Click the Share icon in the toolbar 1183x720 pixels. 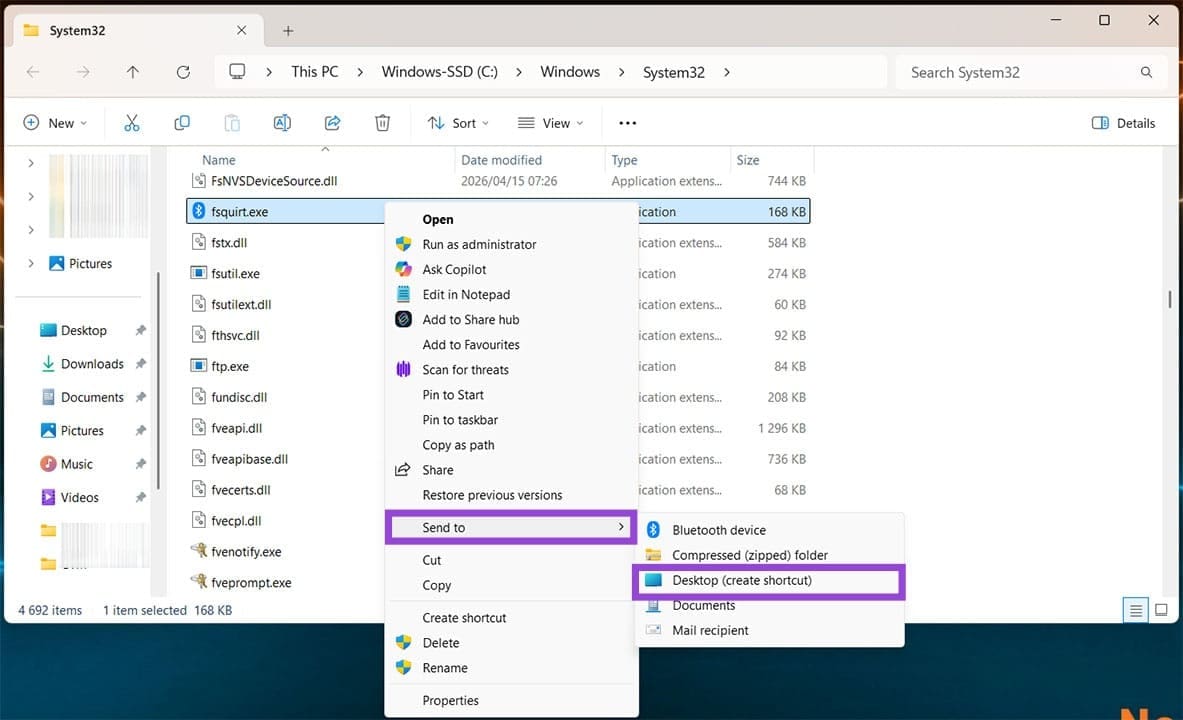coord(331,122)
